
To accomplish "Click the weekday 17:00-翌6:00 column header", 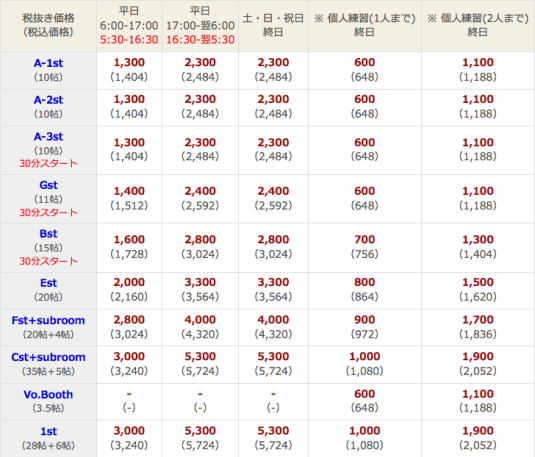I will [x=200, y=26].
